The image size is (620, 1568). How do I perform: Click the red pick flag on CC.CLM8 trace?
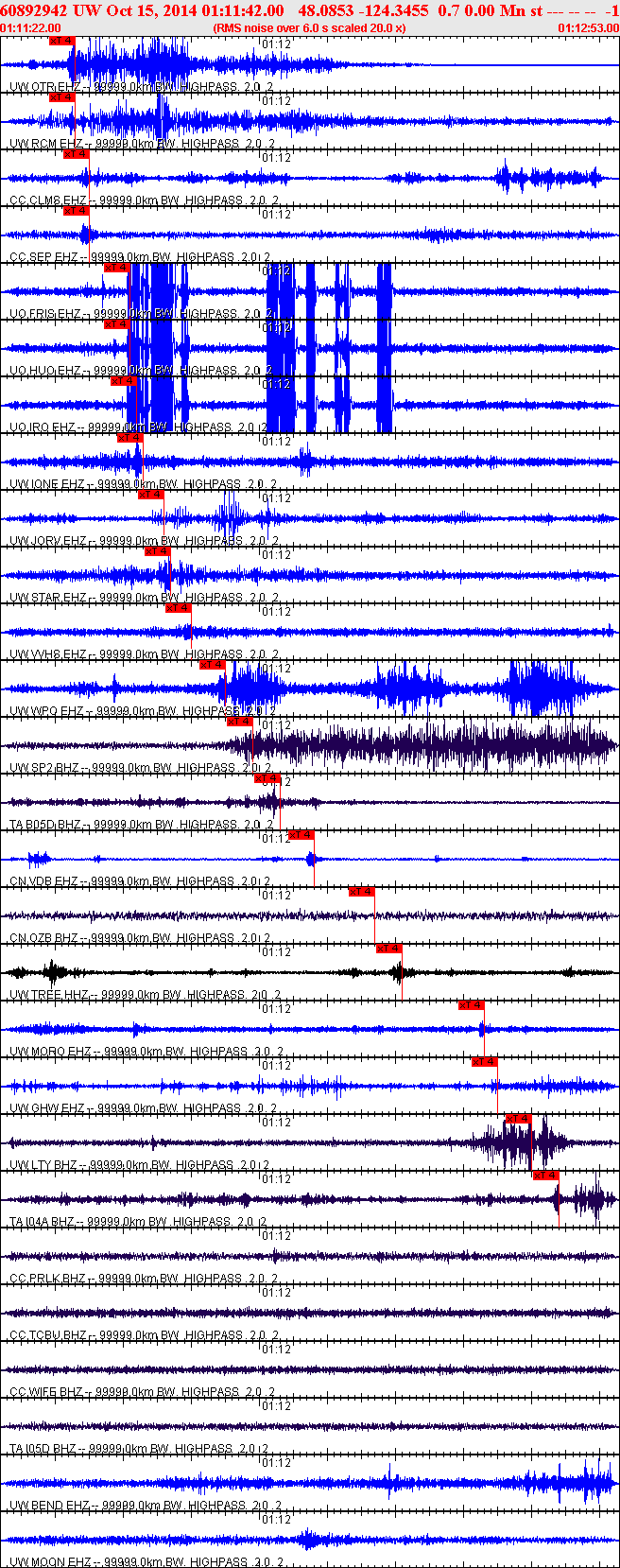77,154
